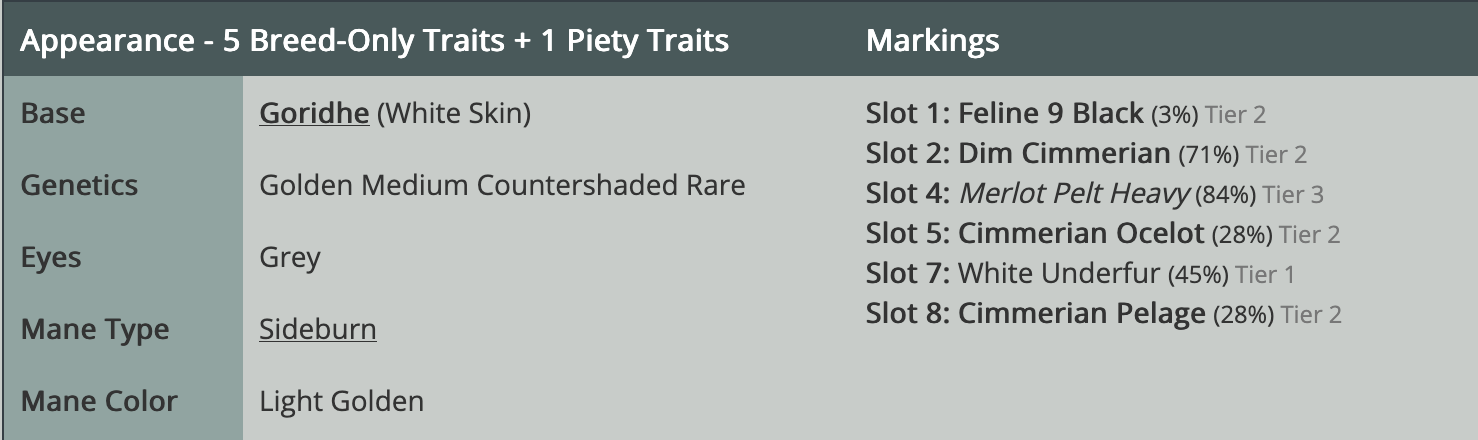
Task: Click the Markings column header
Action: point(932,41)
